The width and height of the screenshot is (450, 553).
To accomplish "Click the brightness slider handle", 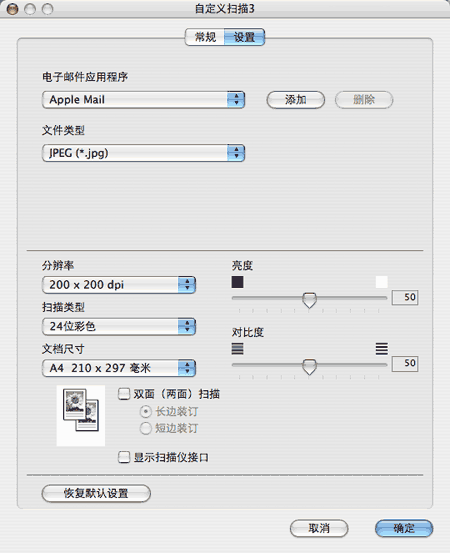I will coord(309,300).
